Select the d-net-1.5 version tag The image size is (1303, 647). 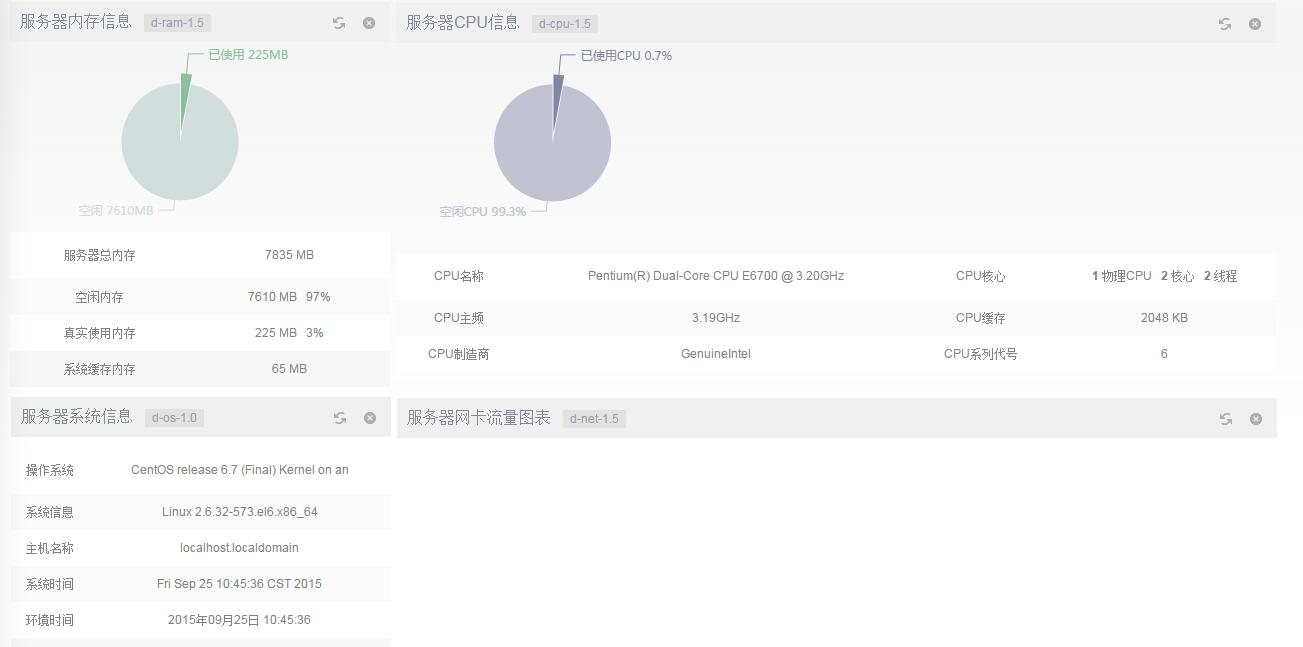[594, 419]
